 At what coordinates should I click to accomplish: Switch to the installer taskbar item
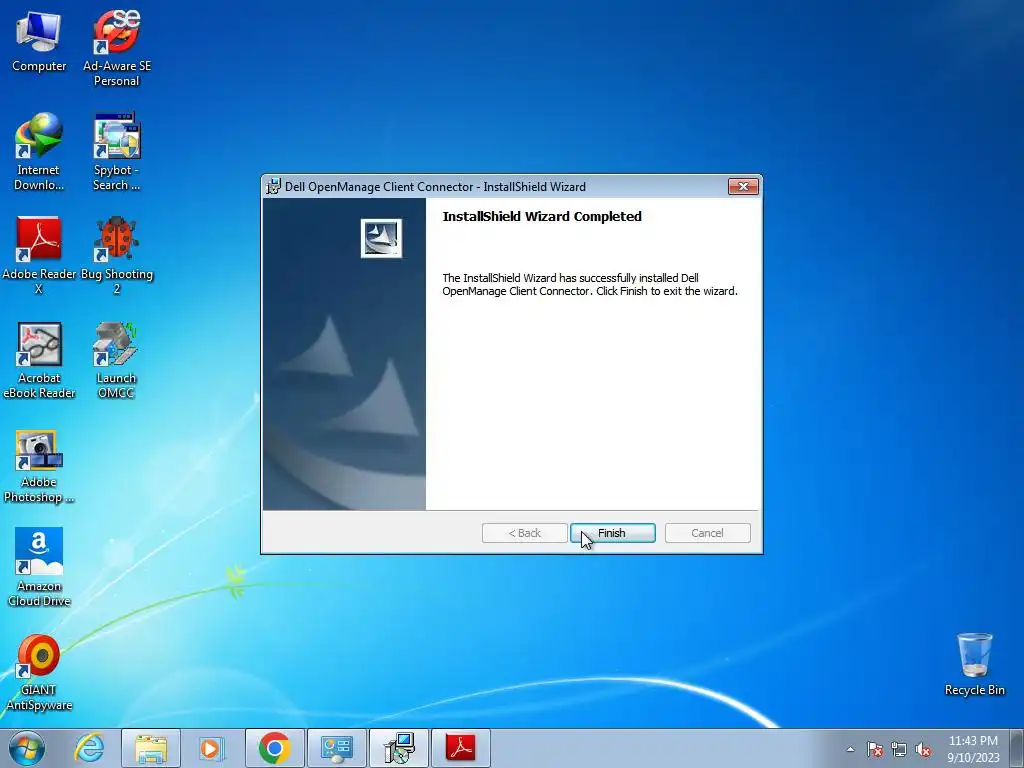coord(399,748)
